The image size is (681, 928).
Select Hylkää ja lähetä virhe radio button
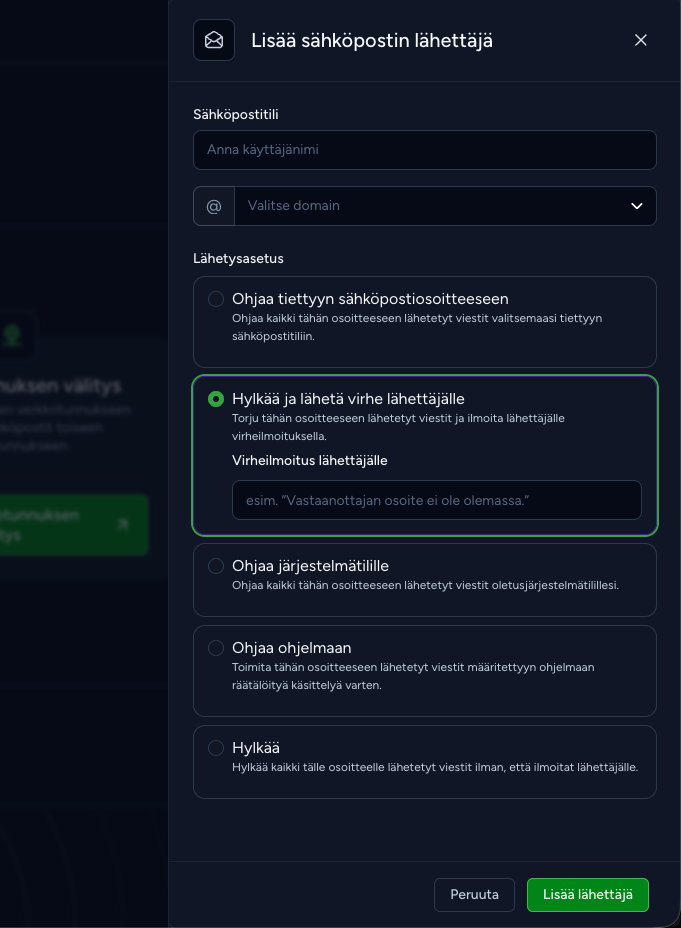pyautogui.click(x=216, y=399)
